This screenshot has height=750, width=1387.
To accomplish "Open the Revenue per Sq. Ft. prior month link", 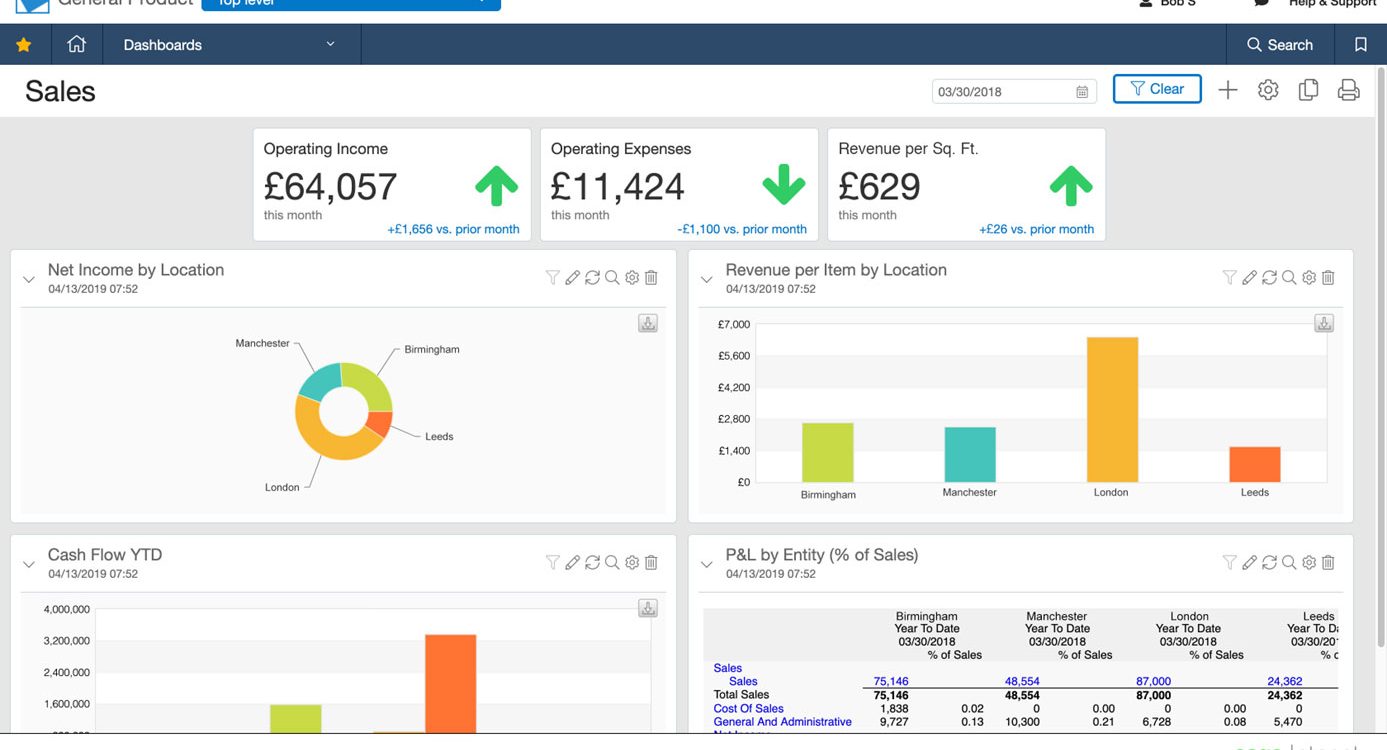I will pyautogui.click(x=1036, y=229).
